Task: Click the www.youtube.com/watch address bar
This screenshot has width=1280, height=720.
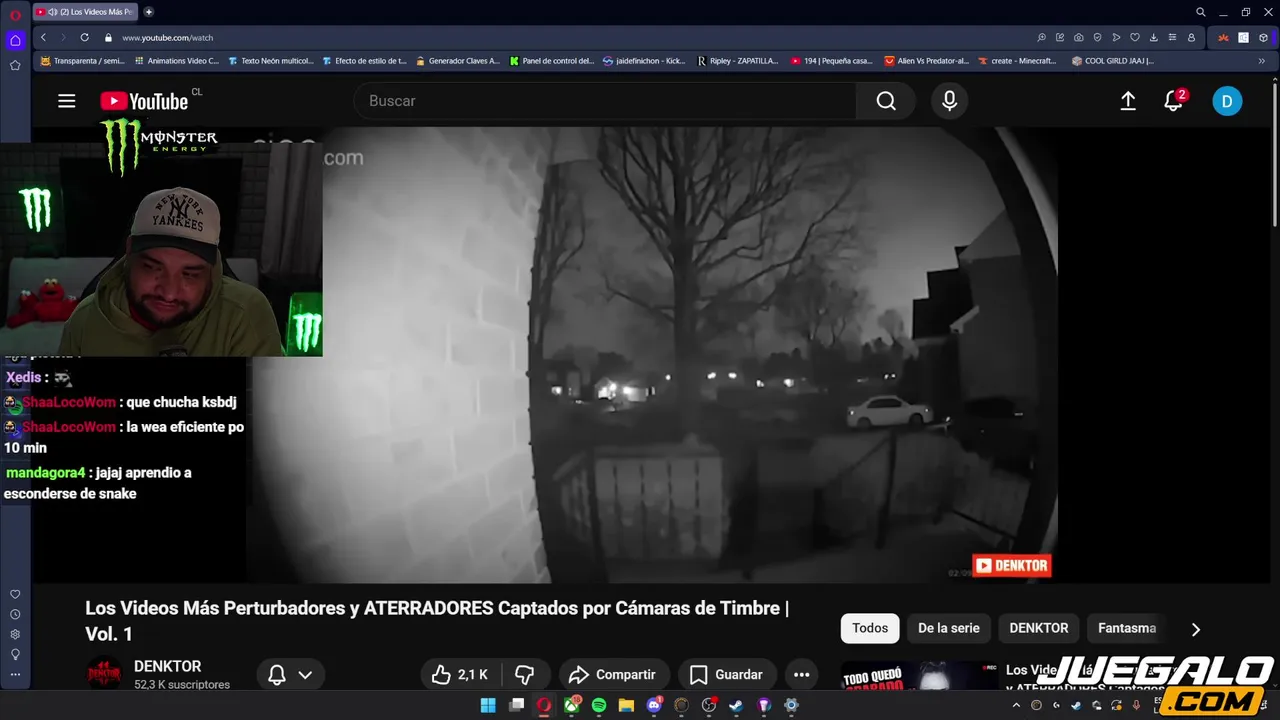Action: (x=168, y=37)
